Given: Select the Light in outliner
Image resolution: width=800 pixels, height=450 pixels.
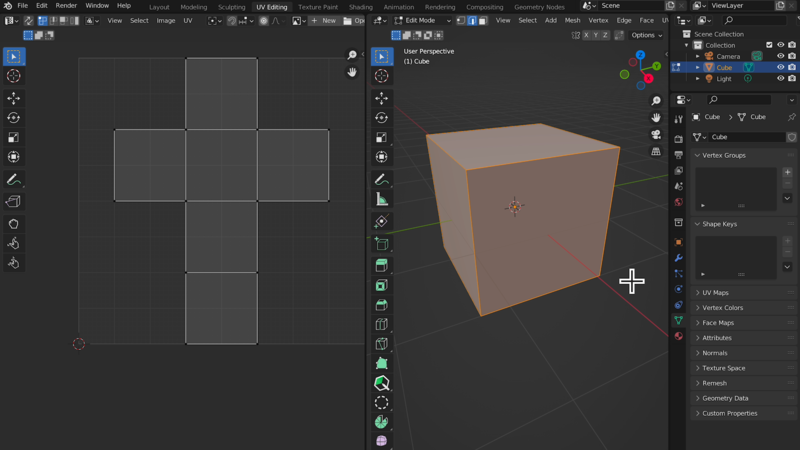Looking at the screenshot, I should pos(723,79).
